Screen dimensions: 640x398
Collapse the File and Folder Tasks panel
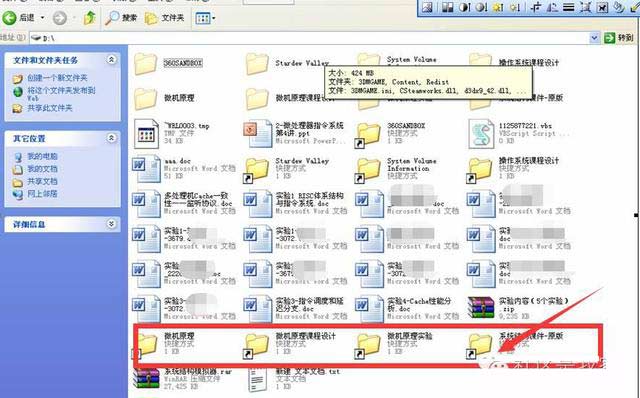(111, 60)
